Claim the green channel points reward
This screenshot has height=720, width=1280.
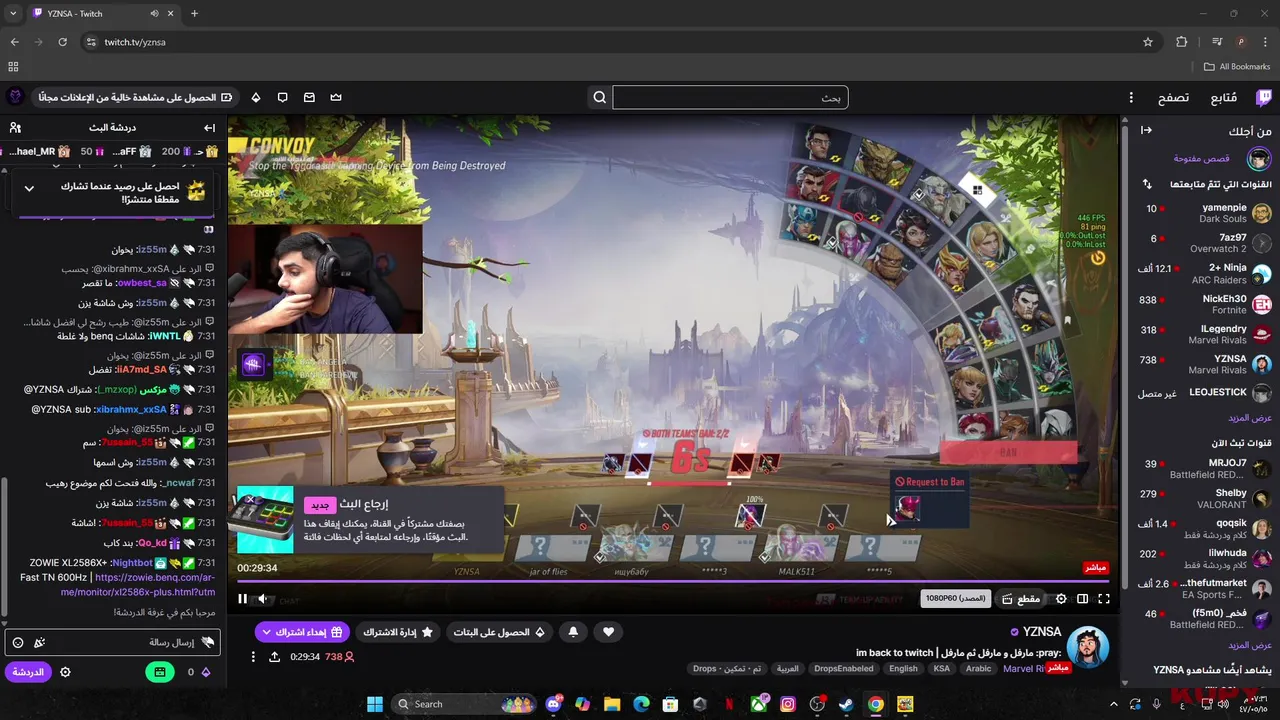159,672
